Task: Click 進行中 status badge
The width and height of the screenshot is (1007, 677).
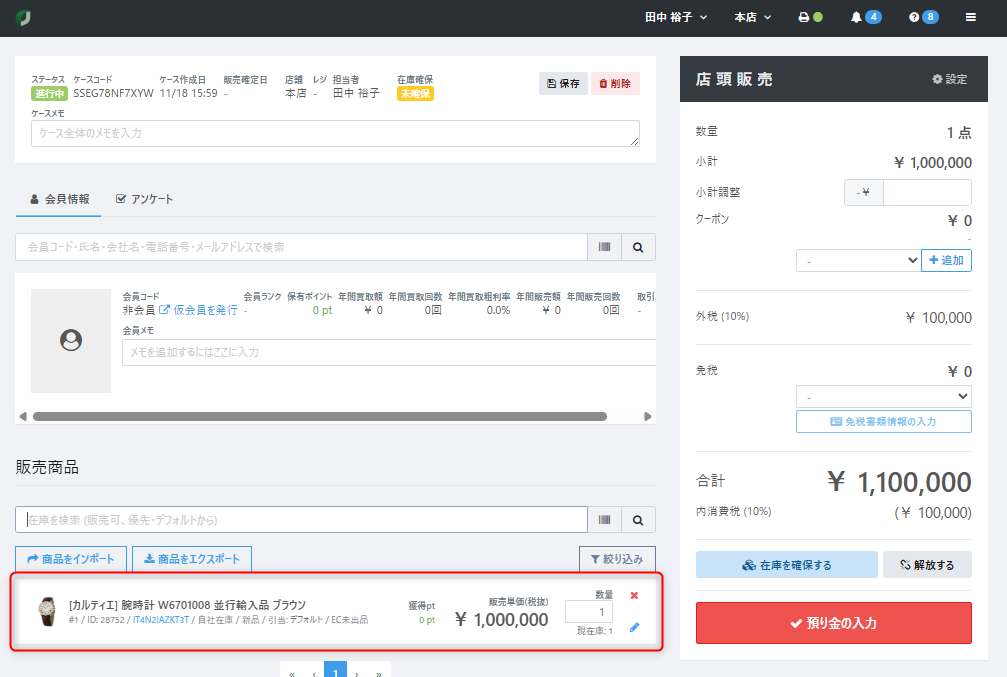Action: pos(49,94)
